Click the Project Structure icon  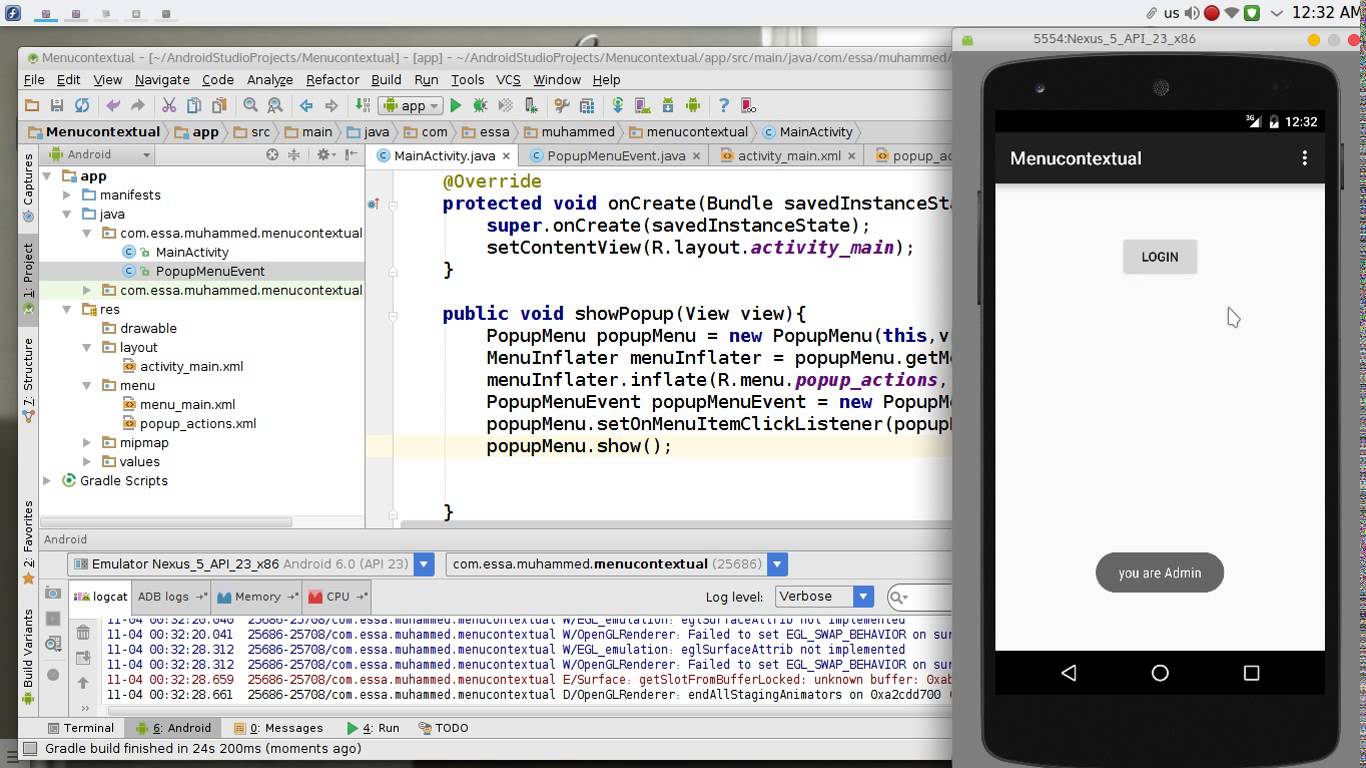click(587, 105)
